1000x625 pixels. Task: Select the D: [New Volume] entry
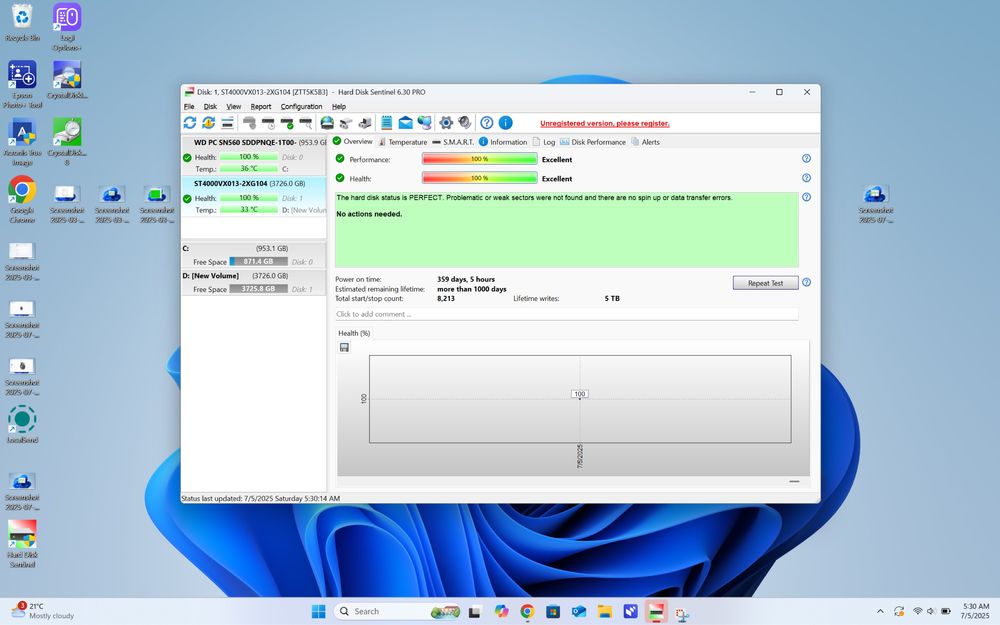point(254,283)
